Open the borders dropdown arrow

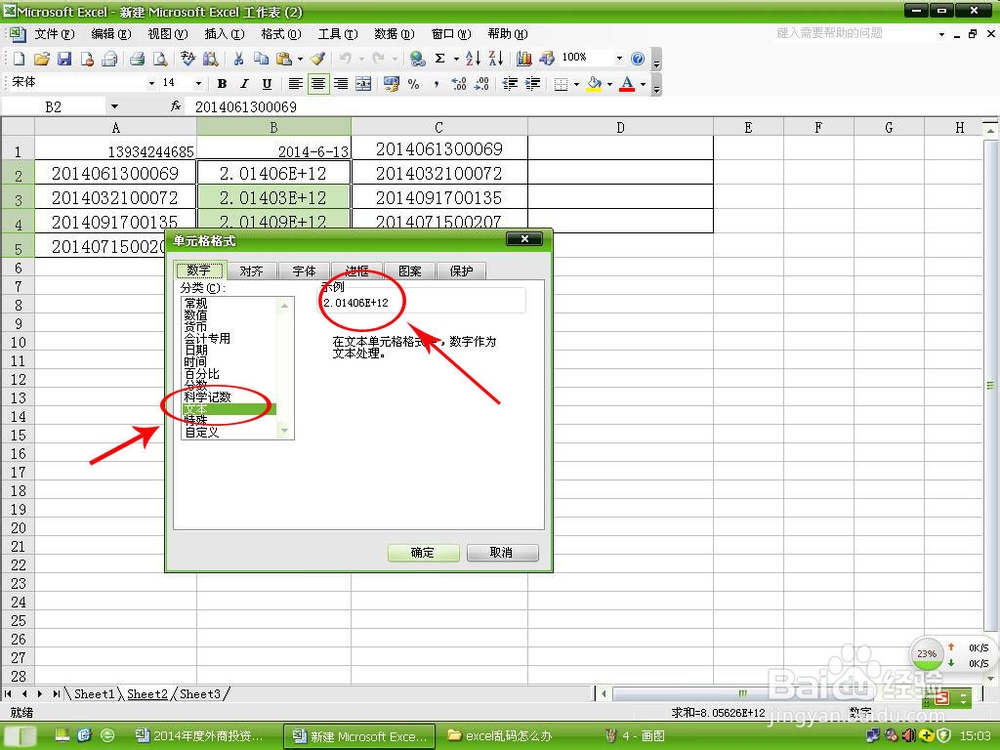click(576, 84)
